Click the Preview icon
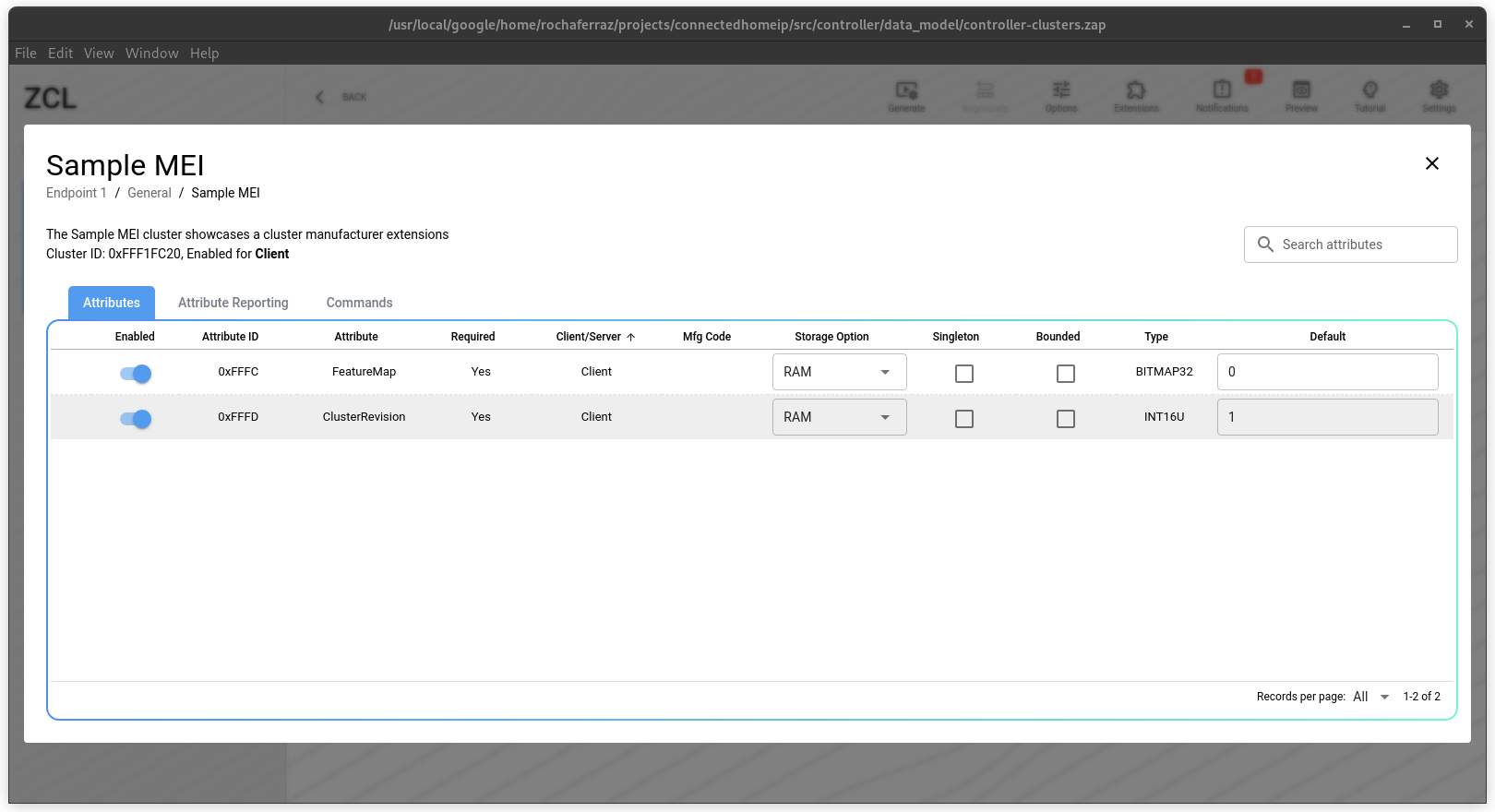Screen dimensions: 1495x812 [1301, 90]
